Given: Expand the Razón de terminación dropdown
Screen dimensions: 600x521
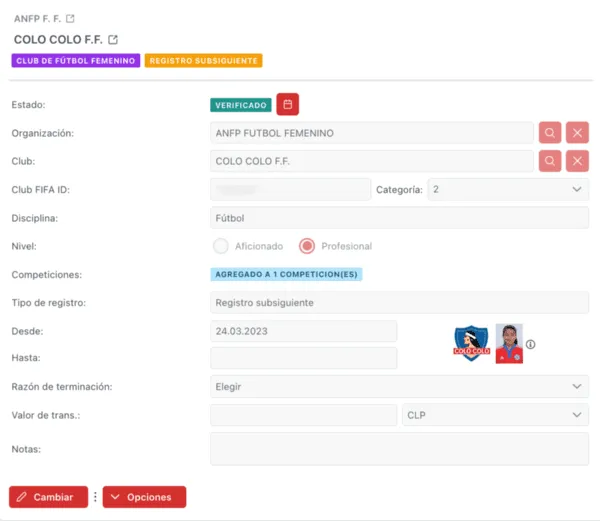Looking at the screenshot, I should pyautogui.click(x=399, y=386).
